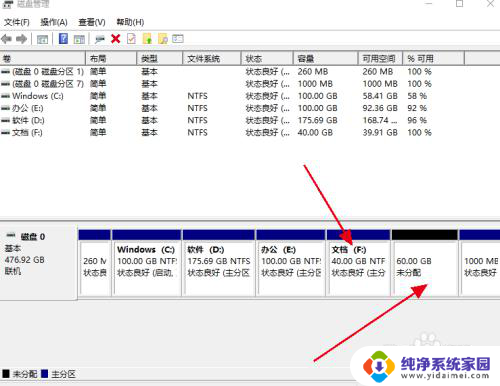This screenshot has height=386, width=500.
Task: Click the 96 % available cell
Action: click(417, 120)
